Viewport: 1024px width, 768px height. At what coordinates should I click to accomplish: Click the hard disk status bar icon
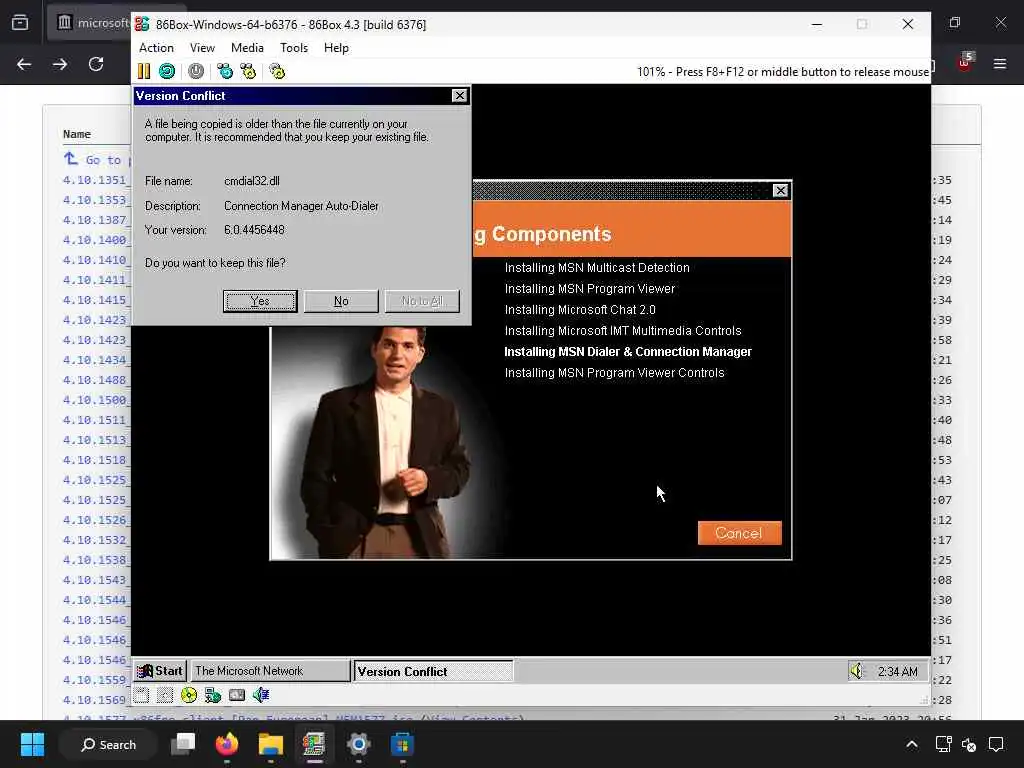[236, 696]
